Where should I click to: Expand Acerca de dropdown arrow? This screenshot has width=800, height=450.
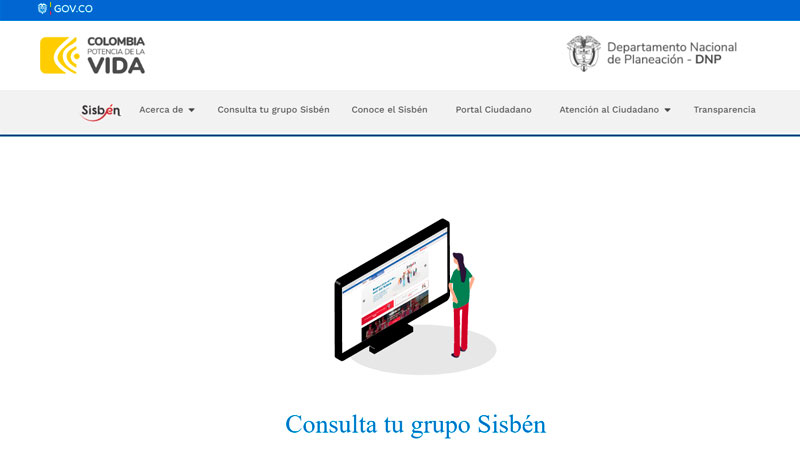pyautogui.click(x=191, y=110)
